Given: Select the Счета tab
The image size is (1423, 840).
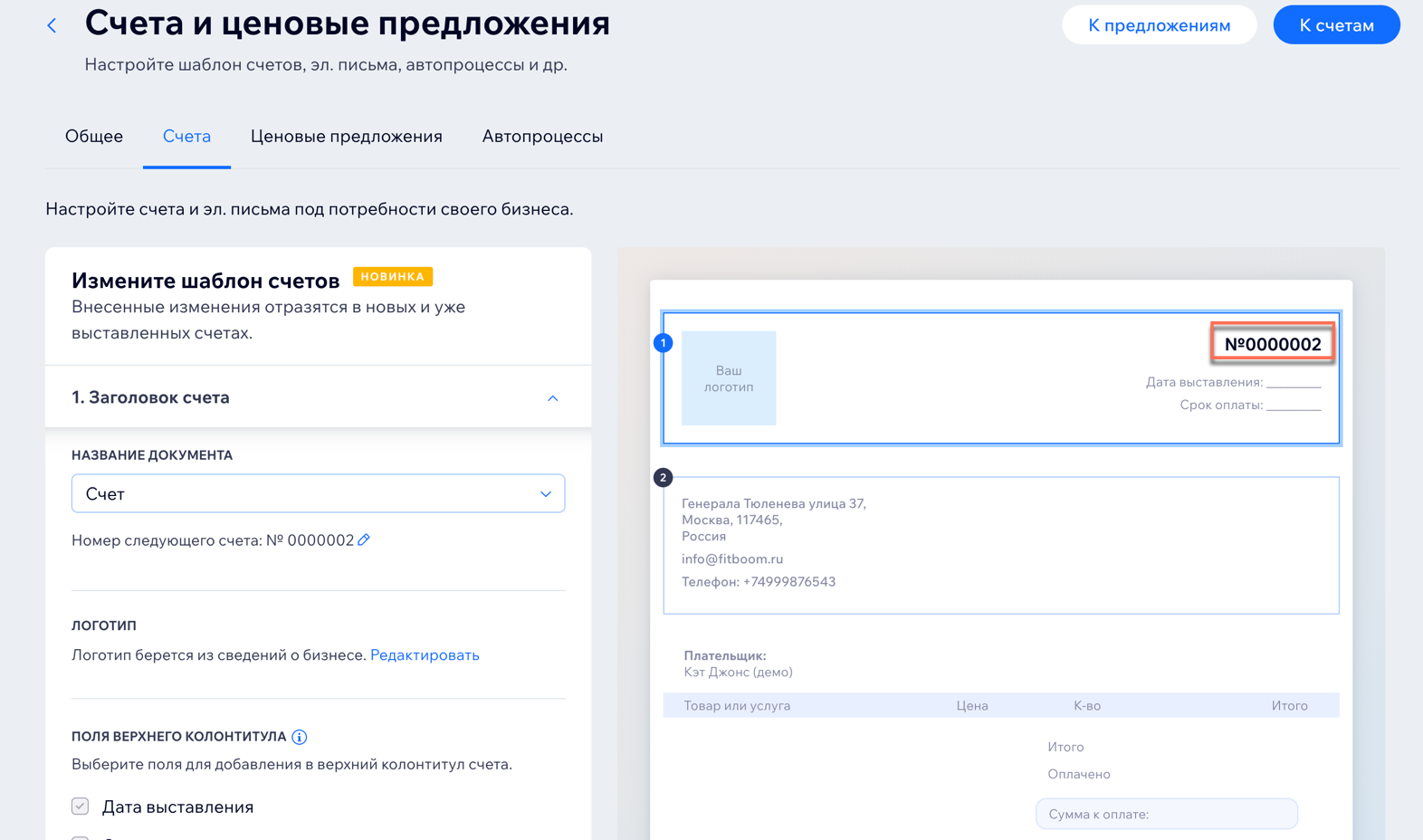Looking at the screenshot, I should (x=186, y=136).
